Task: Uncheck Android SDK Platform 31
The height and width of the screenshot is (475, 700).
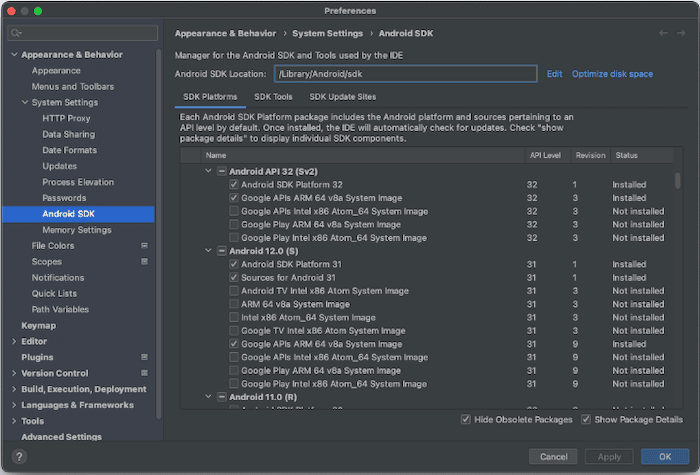Action: pyautogui.click(x=233, y=264)
